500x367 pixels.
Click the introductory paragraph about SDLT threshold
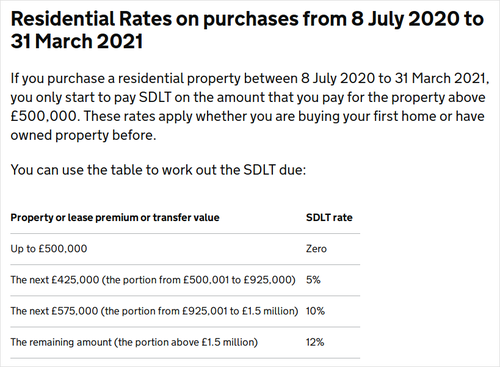pos(250,107)
